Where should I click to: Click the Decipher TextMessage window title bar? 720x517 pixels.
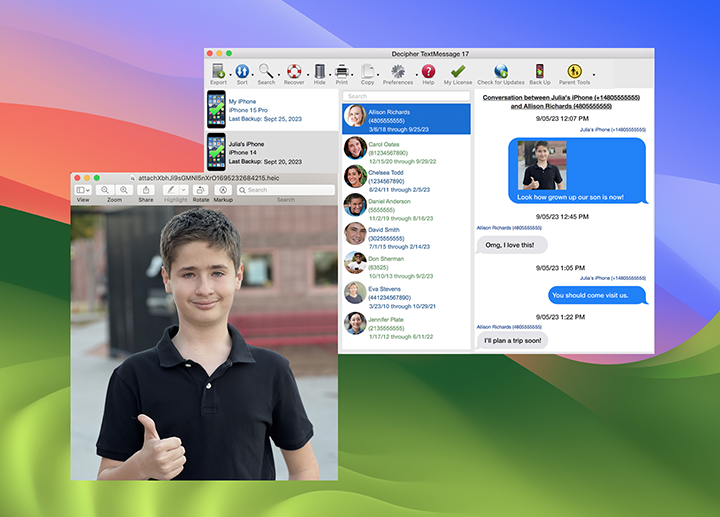click(430, 54)
